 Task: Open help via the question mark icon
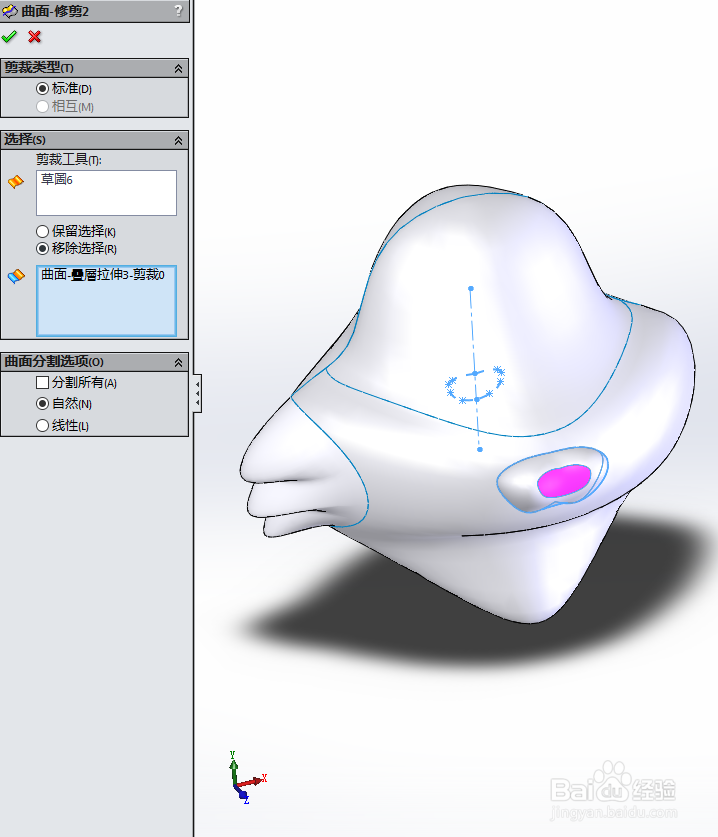point(178,11)
